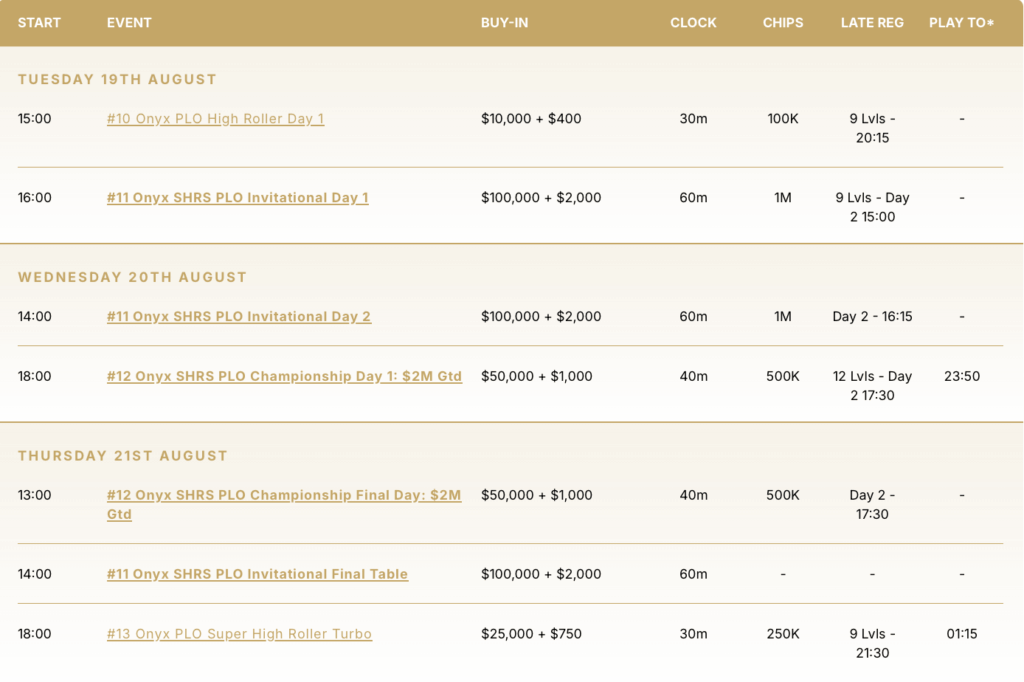Click the PLAY TO* column header
1024x682 pixels.
(961, 23)
